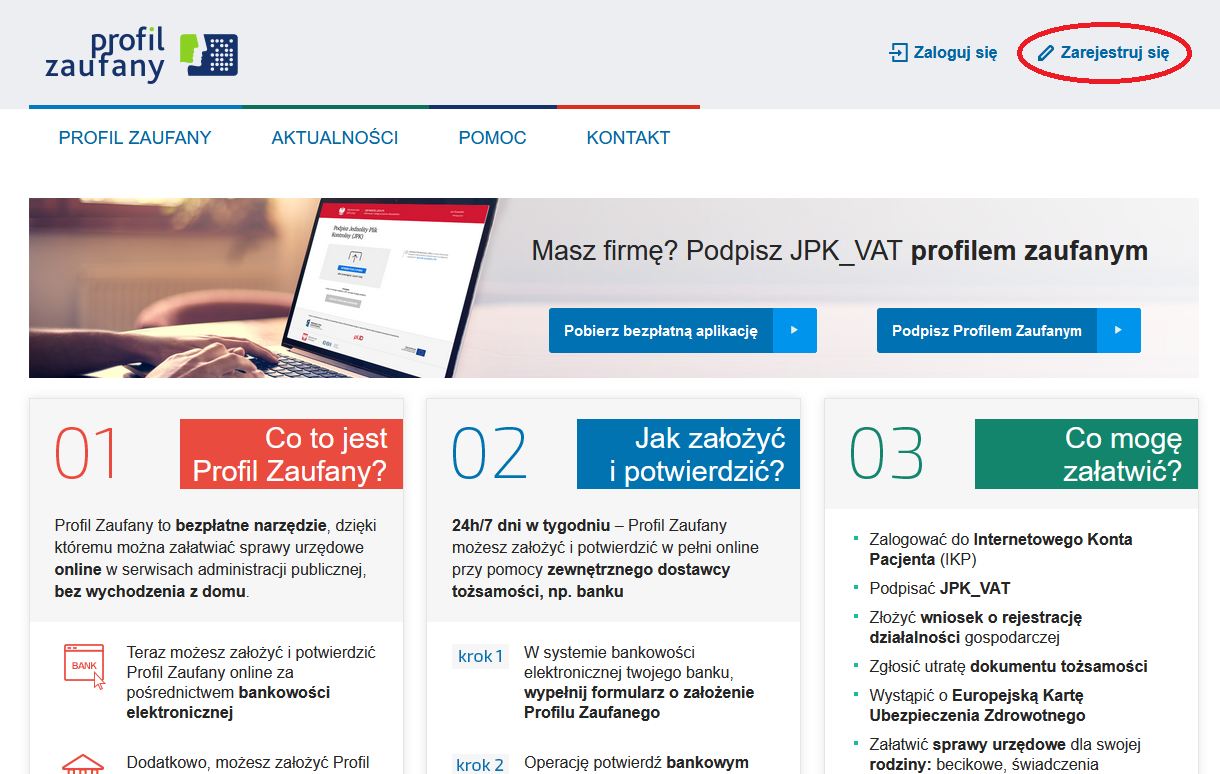Viewport: 1220px width, 774px height.
Task: Open the AKTUALNOŚCI menu item
Action: point(335,138)
